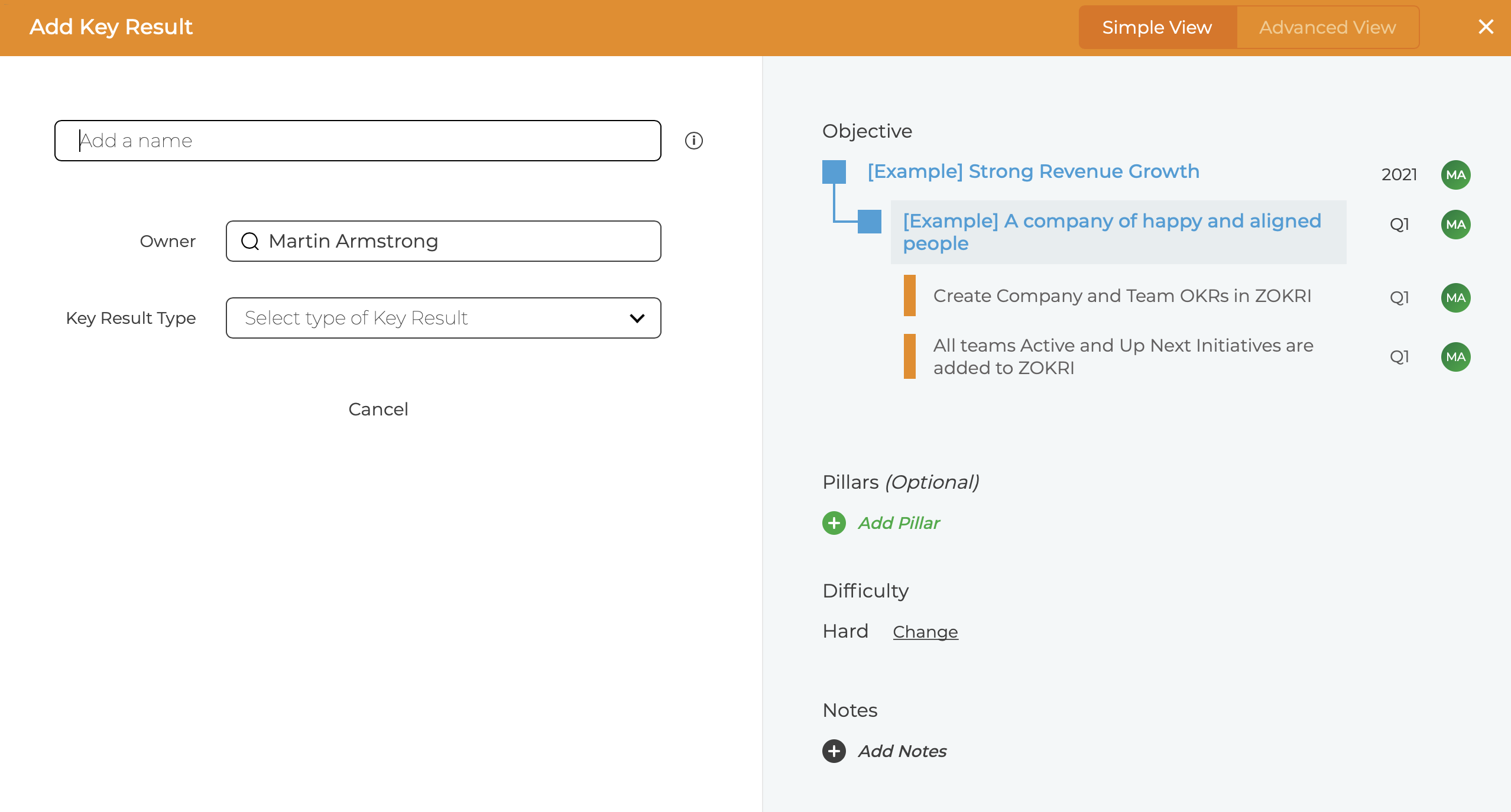Click the dark plus Add Notes icon
Viewport: 1511px width, 812px height.
pyautogui.click(x=834, y=751)
